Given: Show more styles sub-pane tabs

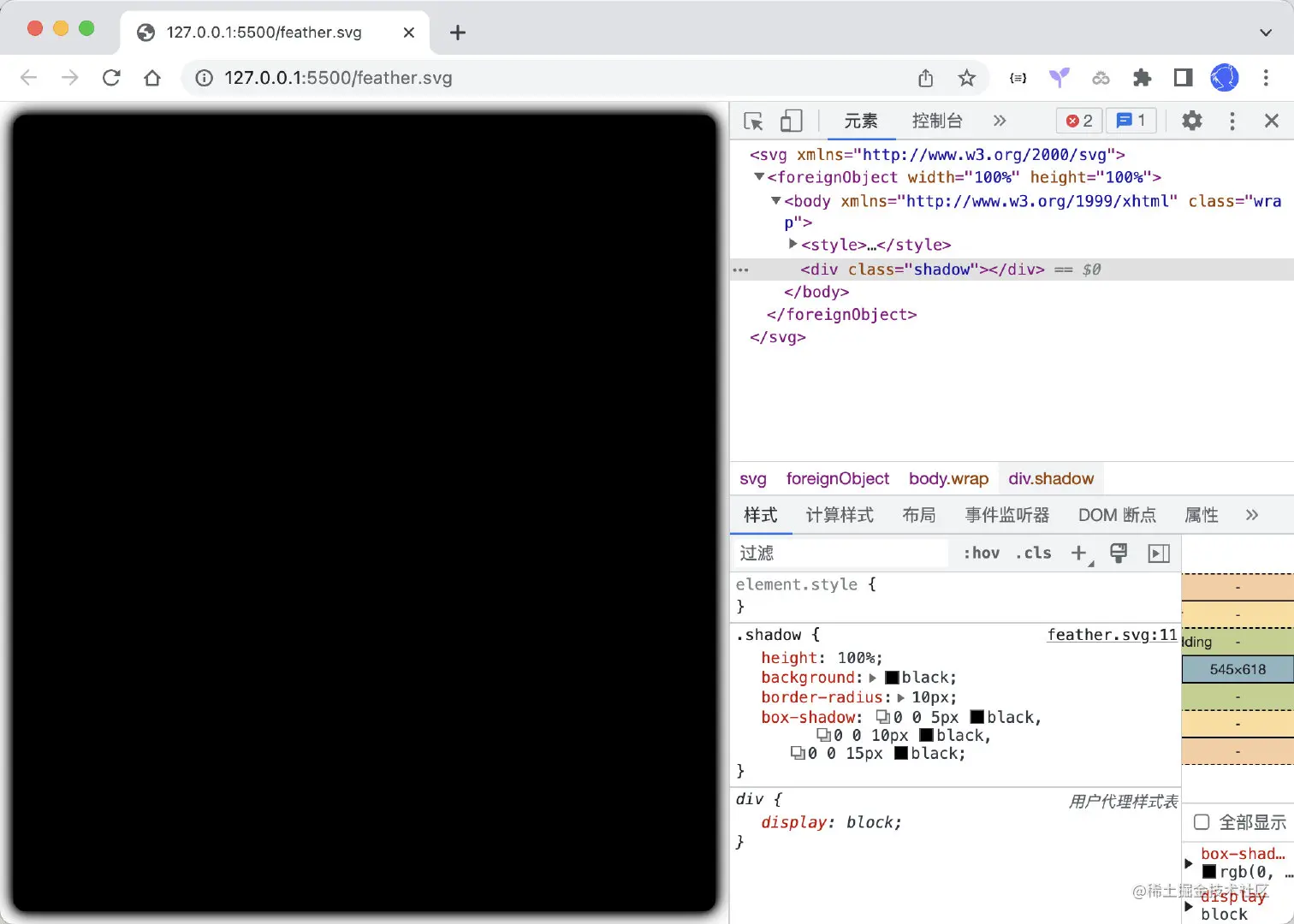Looking at the screenshot, I should (1252, 515).
